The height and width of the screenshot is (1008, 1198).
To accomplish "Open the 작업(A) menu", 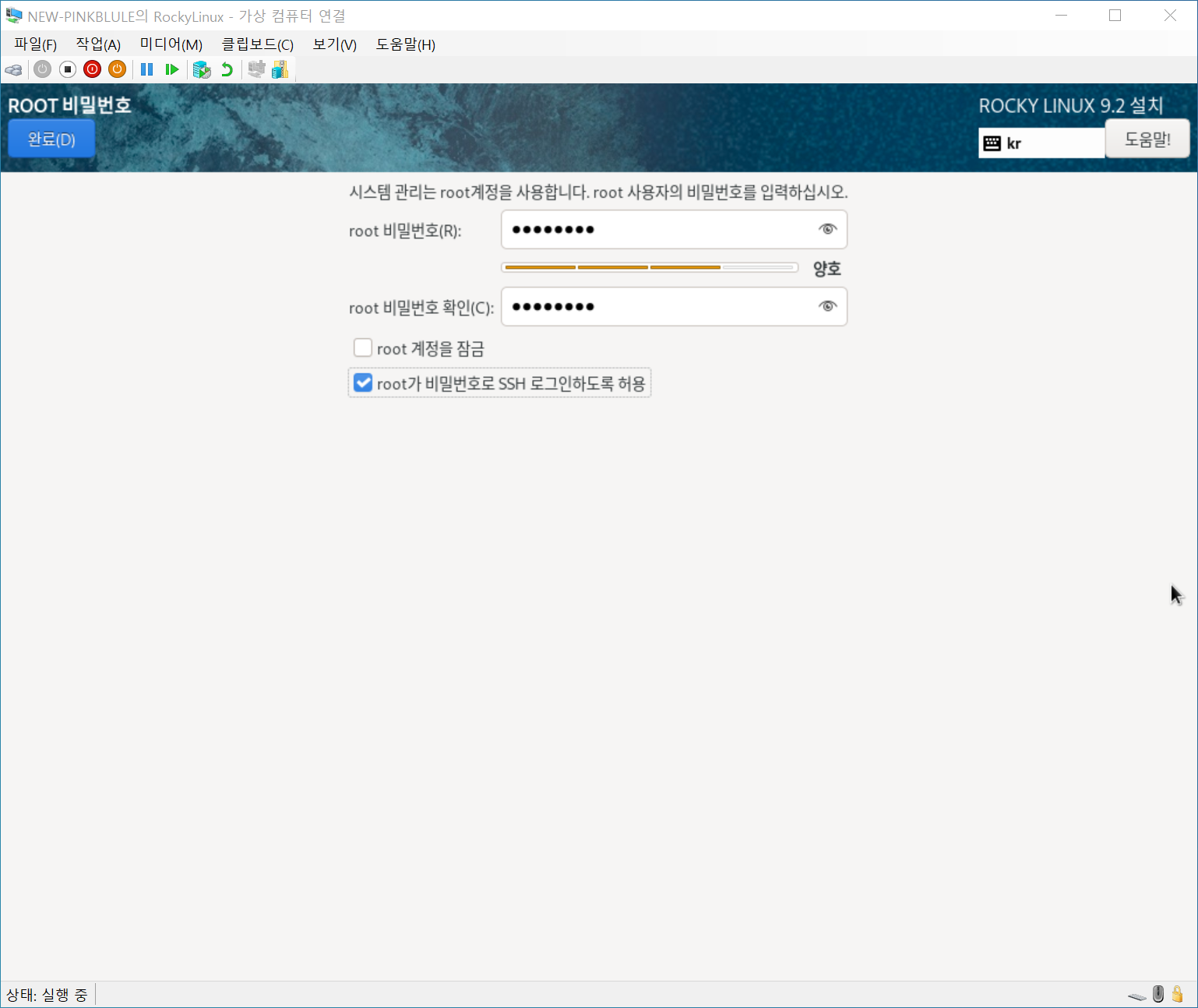I will point(98,44).
